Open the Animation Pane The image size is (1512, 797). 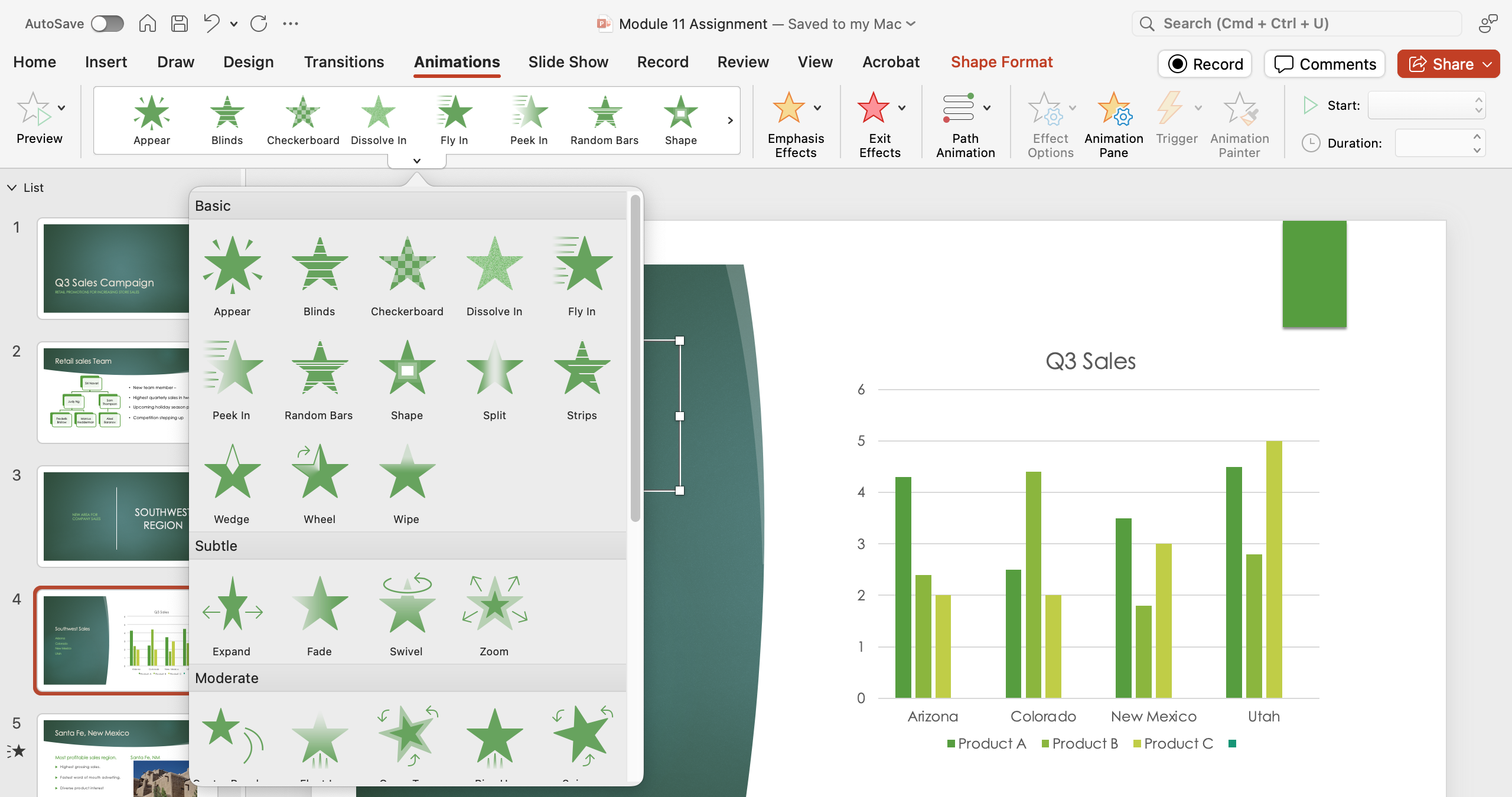(1113, 125)
